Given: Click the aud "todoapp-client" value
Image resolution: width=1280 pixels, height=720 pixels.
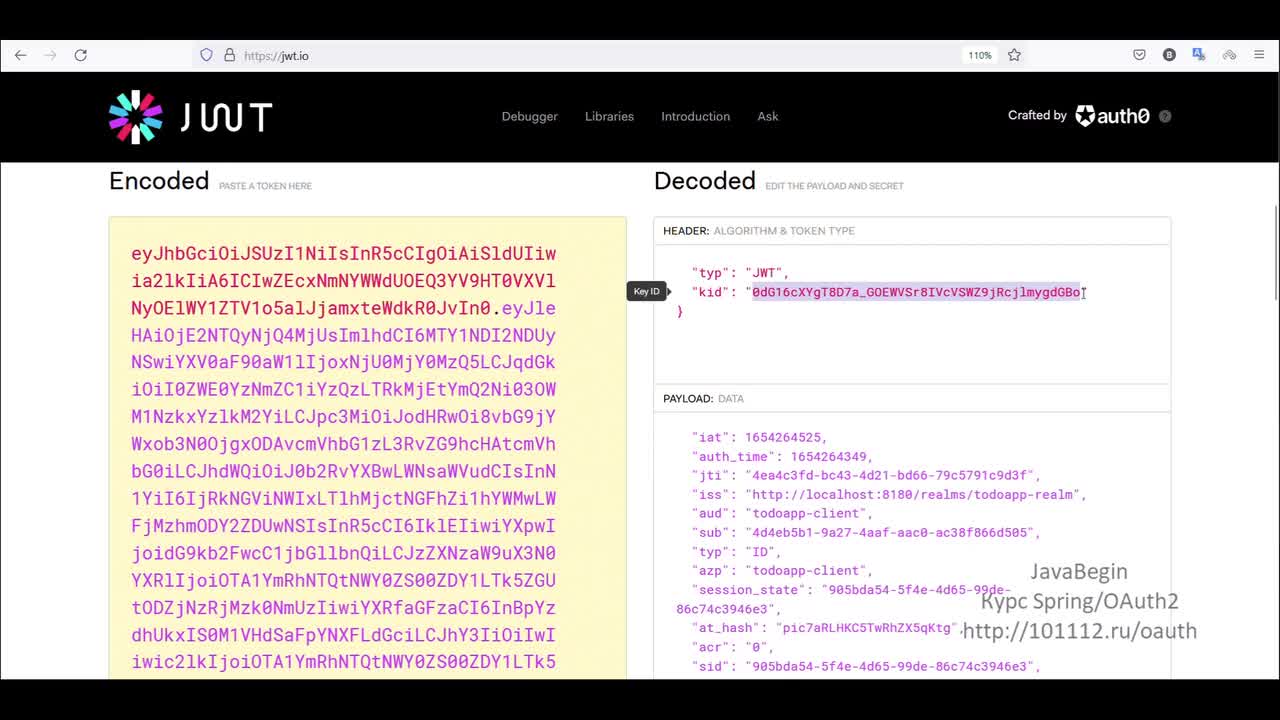Looking at the screenshot, I should tap(808, 513).
